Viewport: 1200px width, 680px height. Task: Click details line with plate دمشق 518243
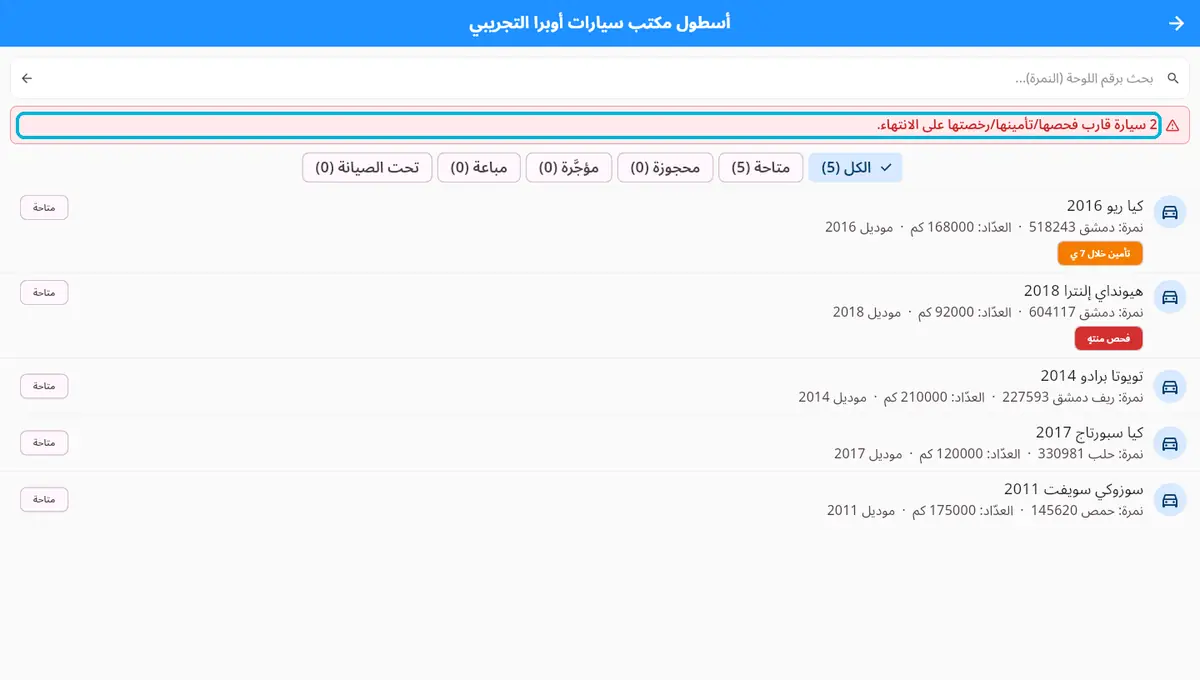coord(984,227)
